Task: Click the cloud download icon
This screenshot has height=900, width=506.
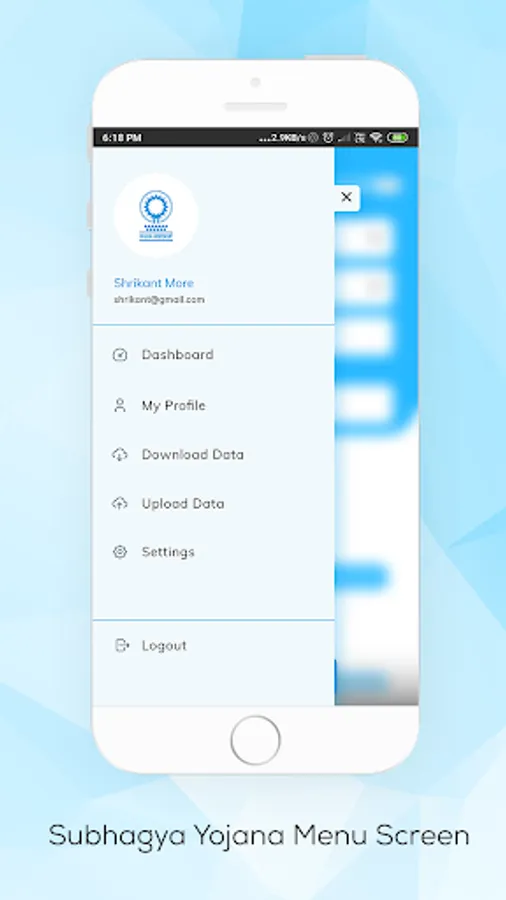Action: (119, 455)
